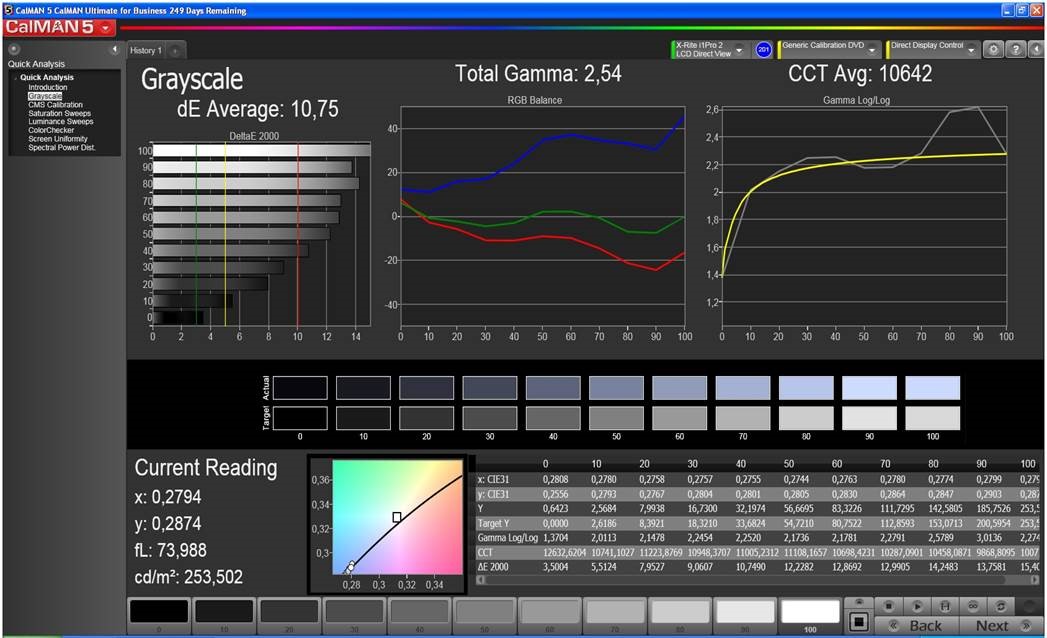Click the Gamma Log/Log chart title
Image resolution: width=1047 pixels, height=638 pixels.
click(856, 100)
